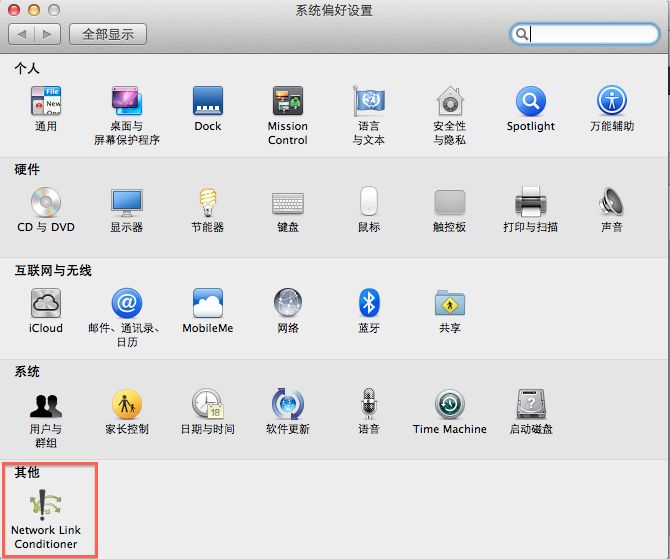Go forward with the right arrow button
Screen dimensions: 670x559
tap(47, 34)
